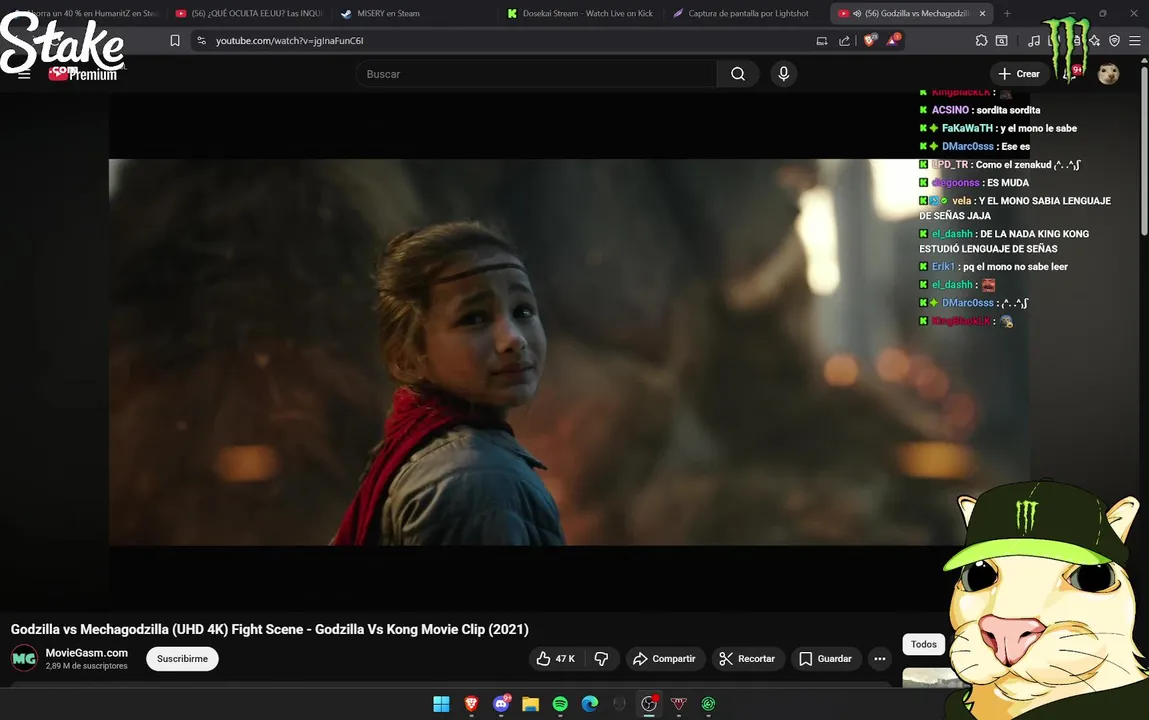Click the install/cast screen icon in address bar
The image size is (1149, 720).
pos(821,41)
